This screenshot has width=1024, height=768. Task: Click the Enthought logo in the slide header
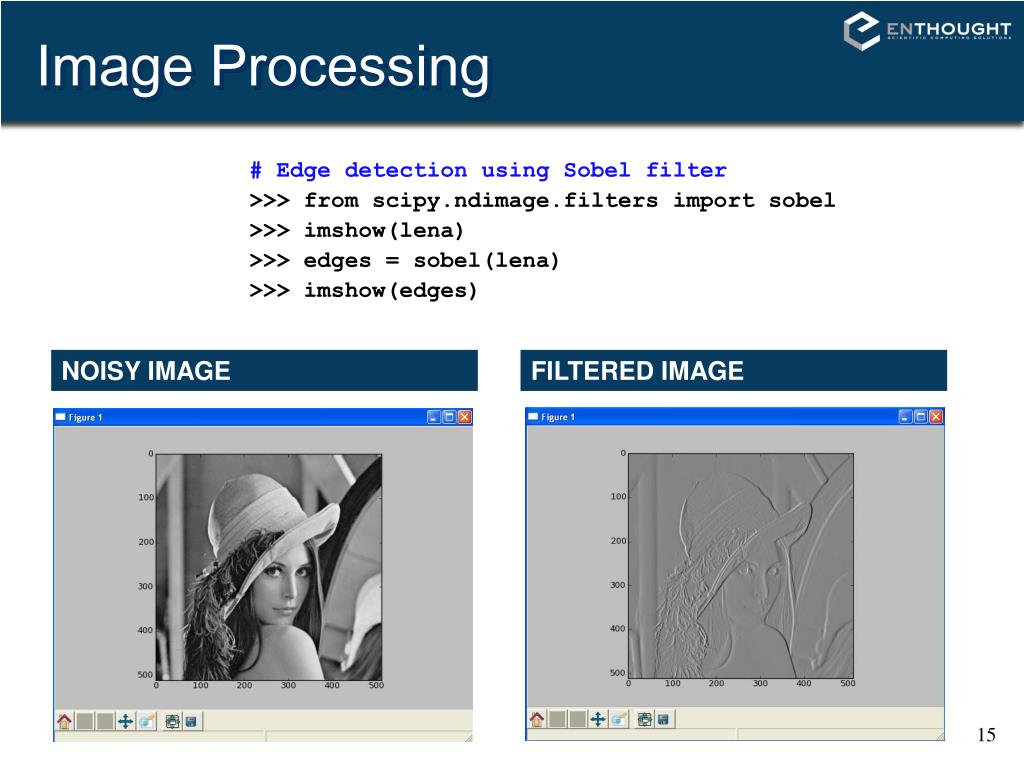(927, 30)
